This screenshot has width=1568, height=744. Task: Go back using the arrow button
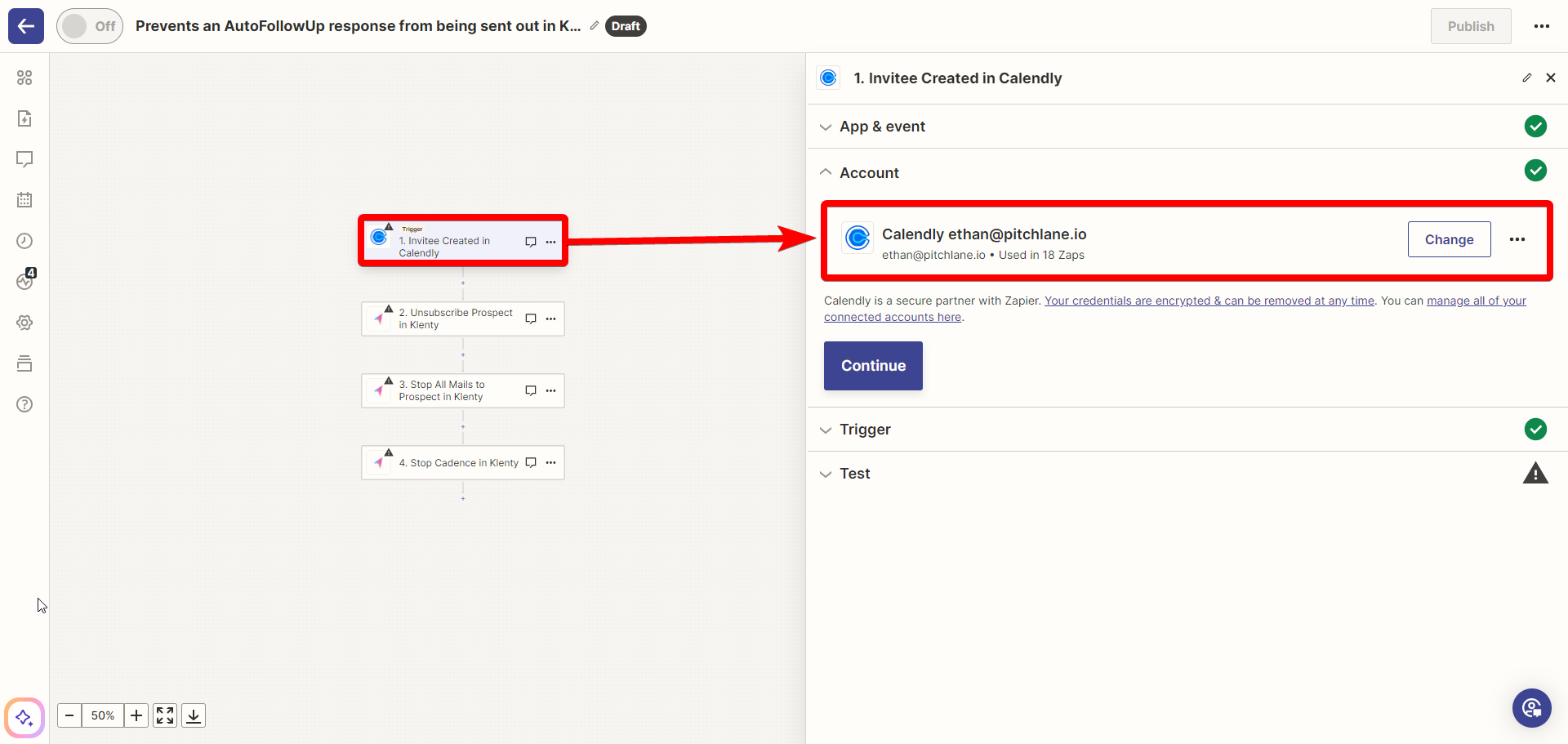[x=26, y=26]
